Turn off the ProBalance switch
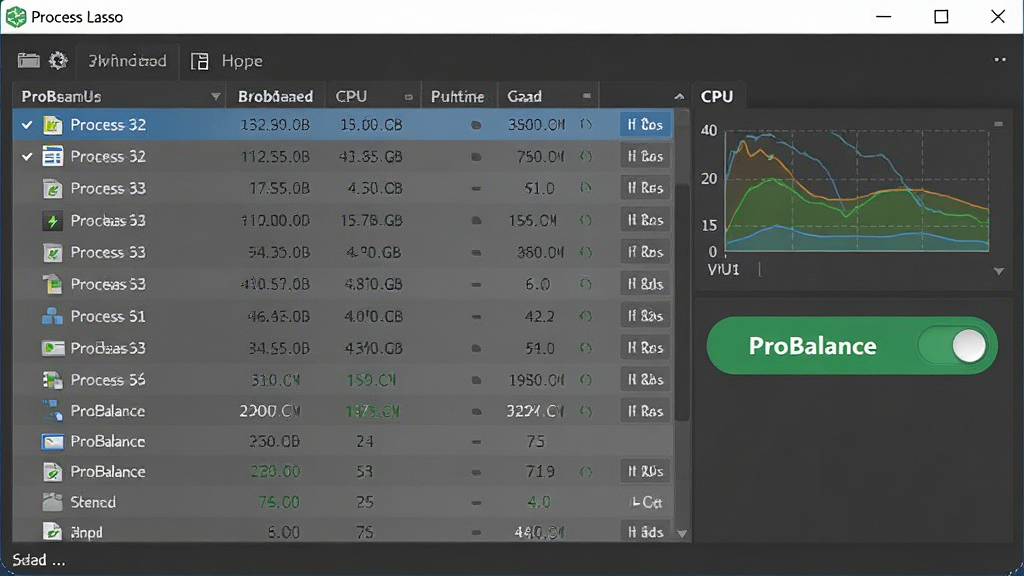1024x576 pixels. point(953,345)
